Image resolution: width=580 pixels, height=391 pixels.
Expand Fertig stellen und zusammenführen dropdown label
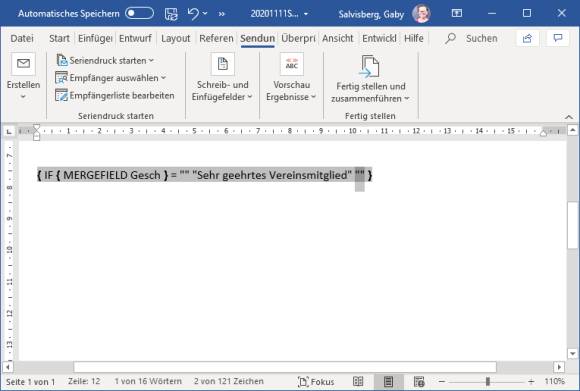click(371, 92)
